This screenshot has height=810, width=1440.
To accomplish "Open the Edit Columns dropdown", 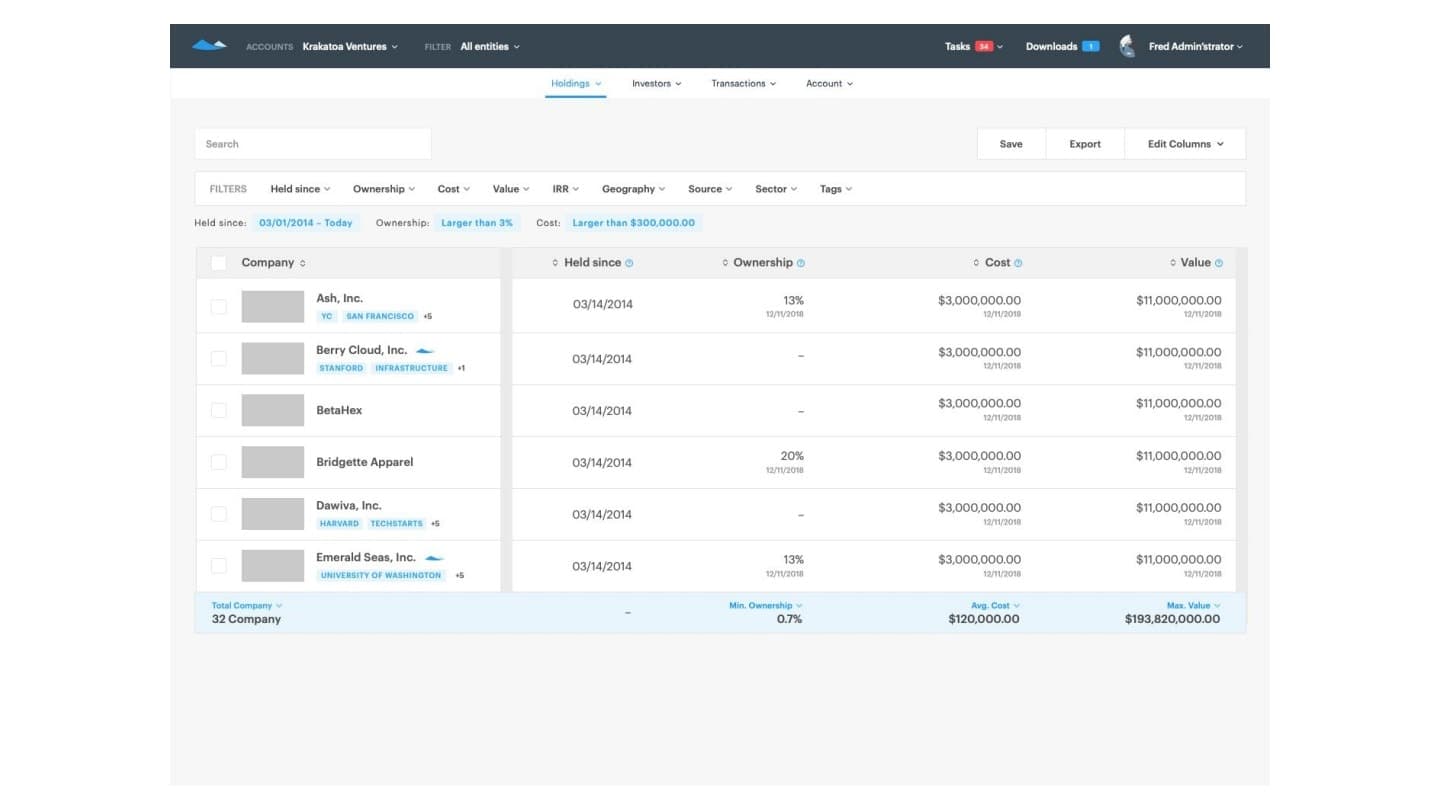I will tap(1185, 144).
